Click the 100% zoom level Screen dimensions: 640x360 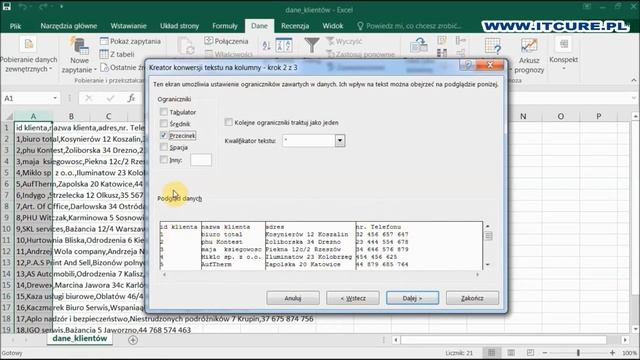(x=629, y=353)
